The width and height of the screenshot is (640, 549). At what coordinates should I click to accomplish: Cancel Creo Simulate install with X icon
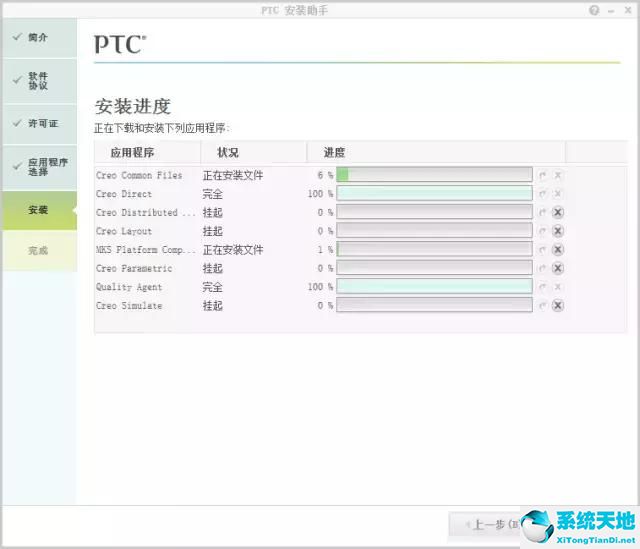click(x=558, y=305)
